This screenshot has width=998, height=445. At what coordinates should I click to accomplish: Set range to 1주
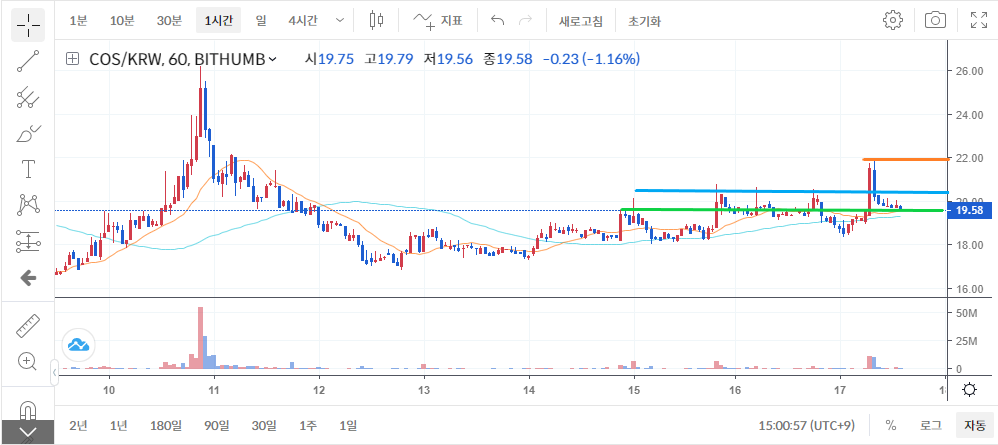click(307, 425)
